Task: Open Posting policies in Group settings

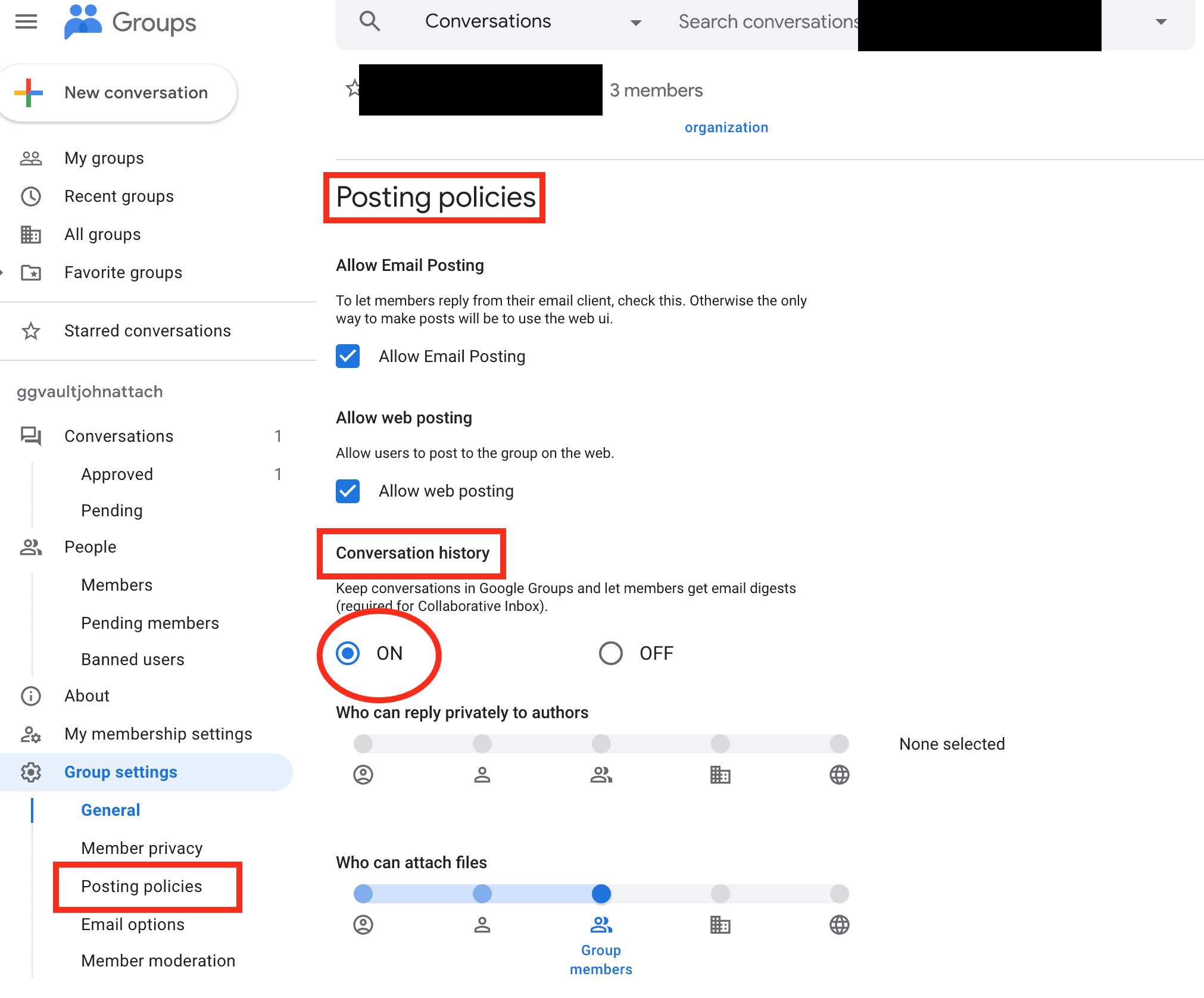Action: tap(142, 887)
